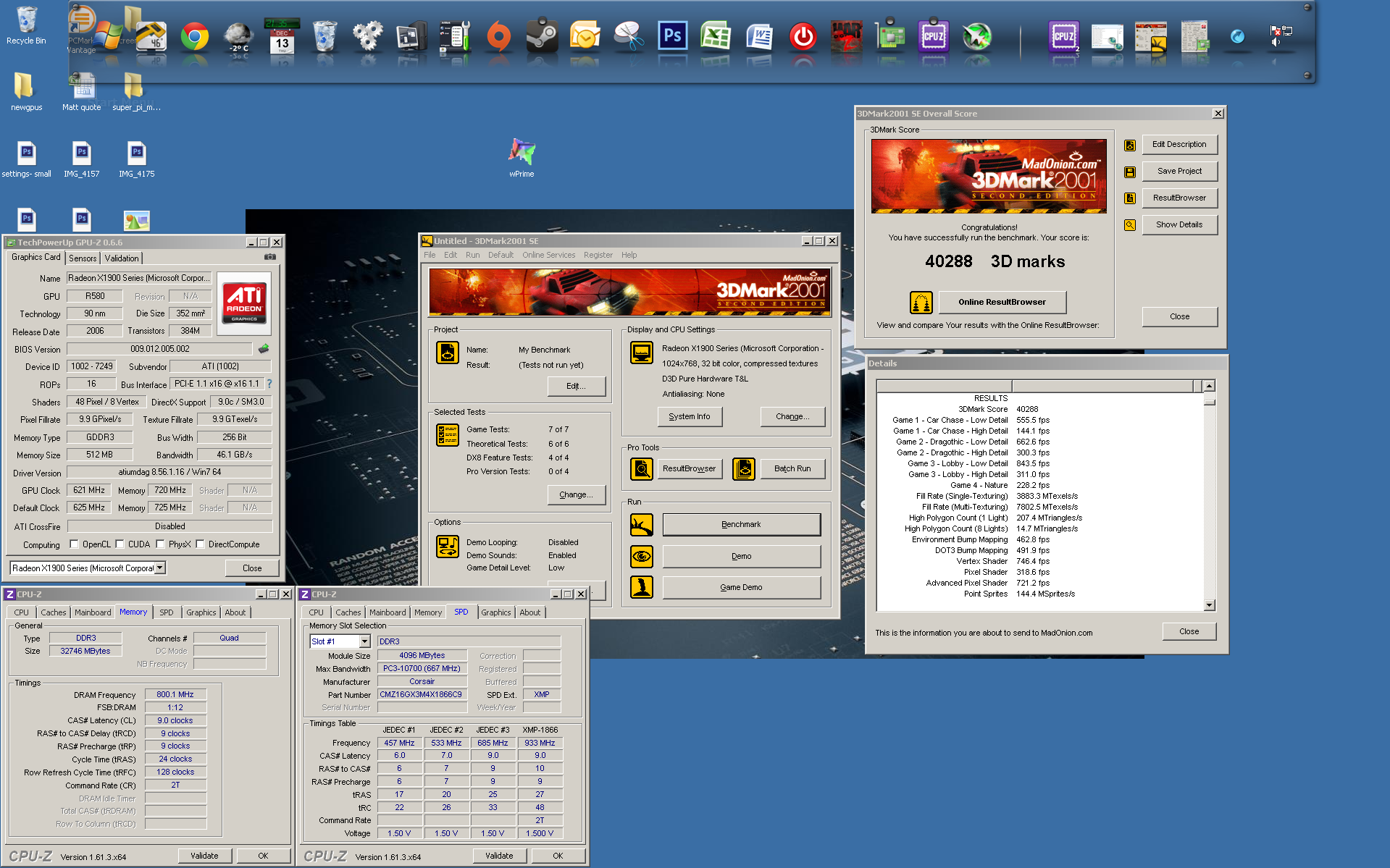The image size is (1390, 868).
Task: Click the disk icon beside Save Project
Action: pos(1130,172)
